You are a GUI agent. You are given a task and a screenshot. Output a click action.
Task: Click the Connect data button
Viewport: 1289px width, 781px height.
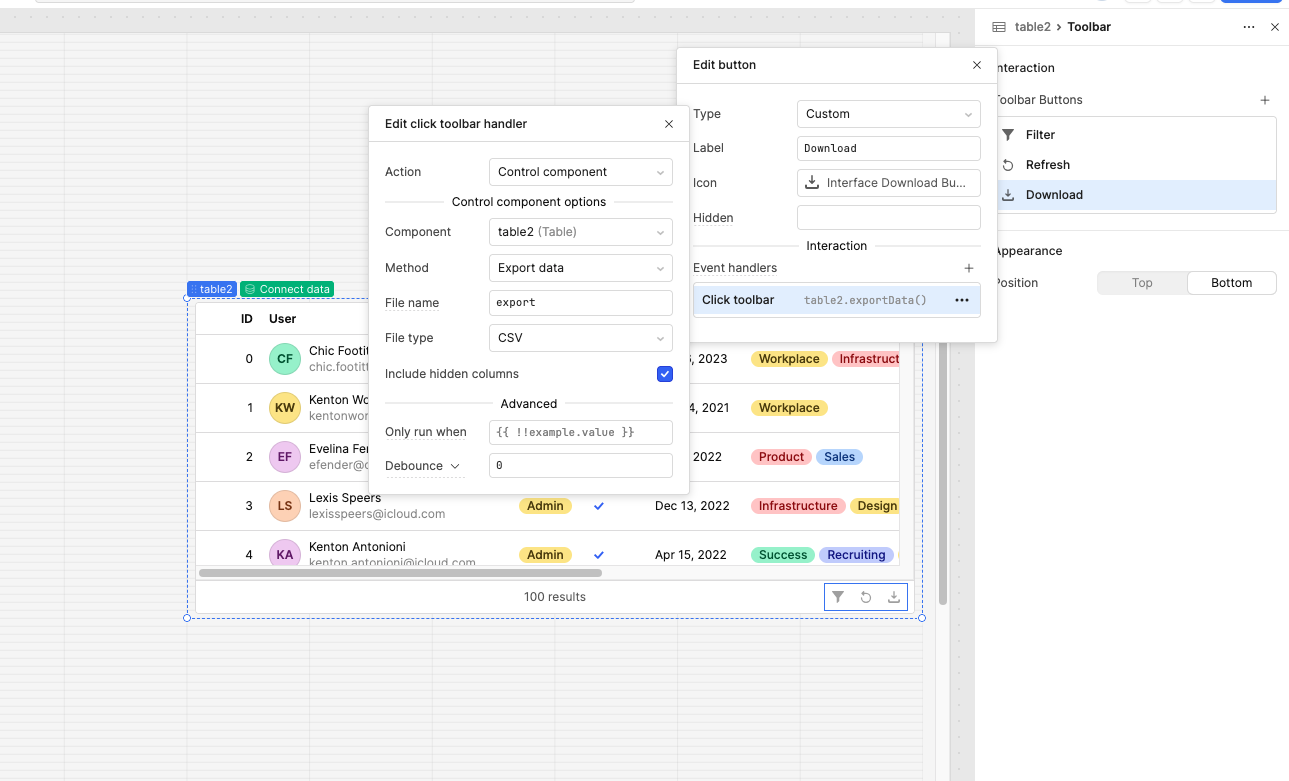(287, 289)
